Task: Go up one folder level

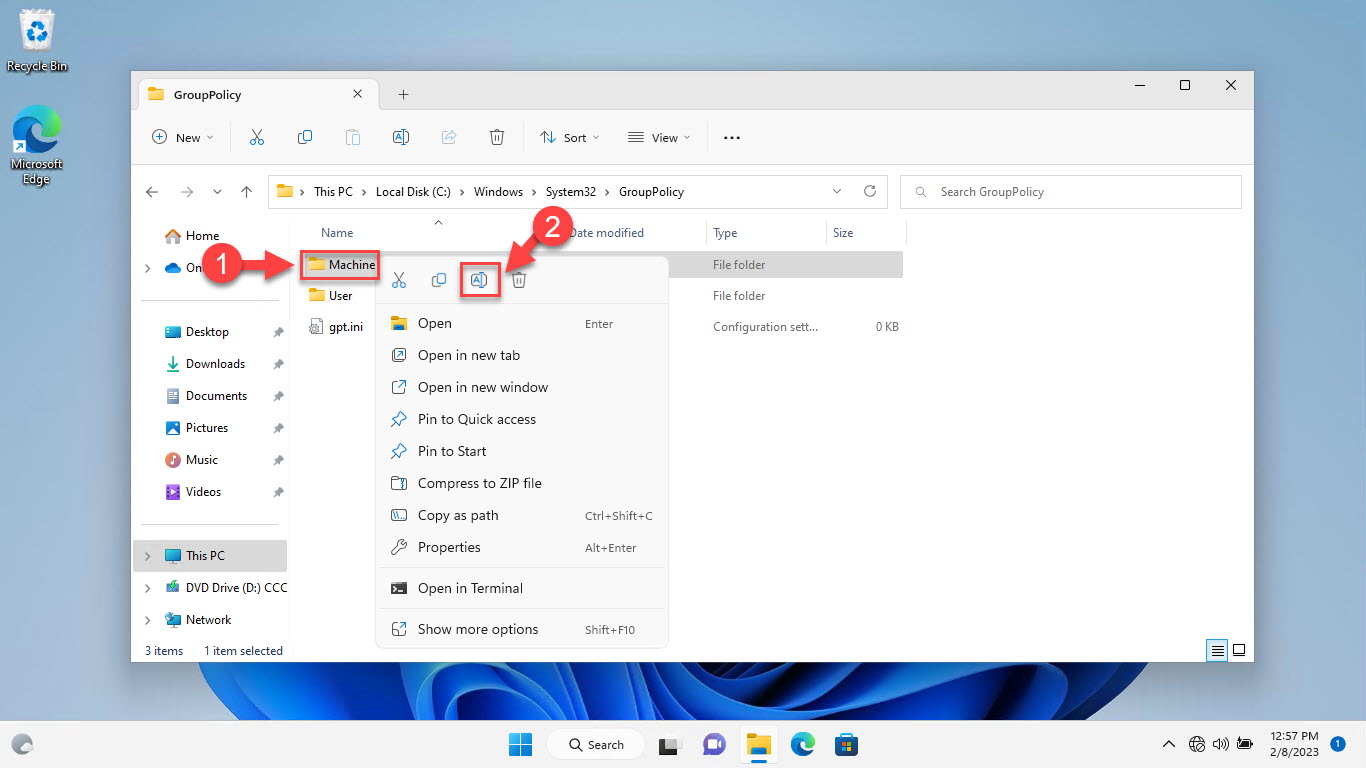Action: pos(247,192)
